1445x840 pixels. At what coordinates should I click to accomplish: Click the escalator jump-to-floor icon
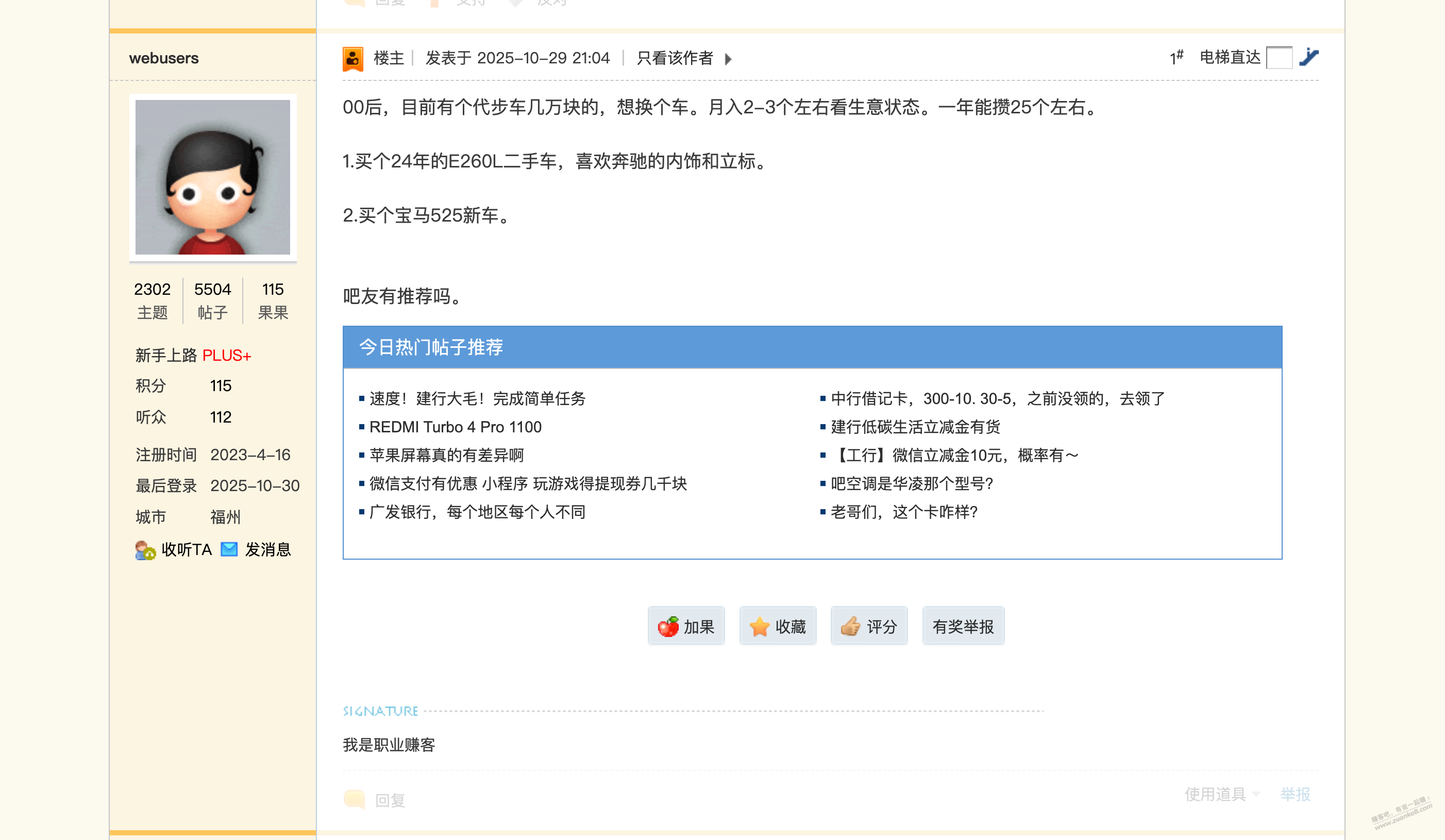coord(1308,57)
